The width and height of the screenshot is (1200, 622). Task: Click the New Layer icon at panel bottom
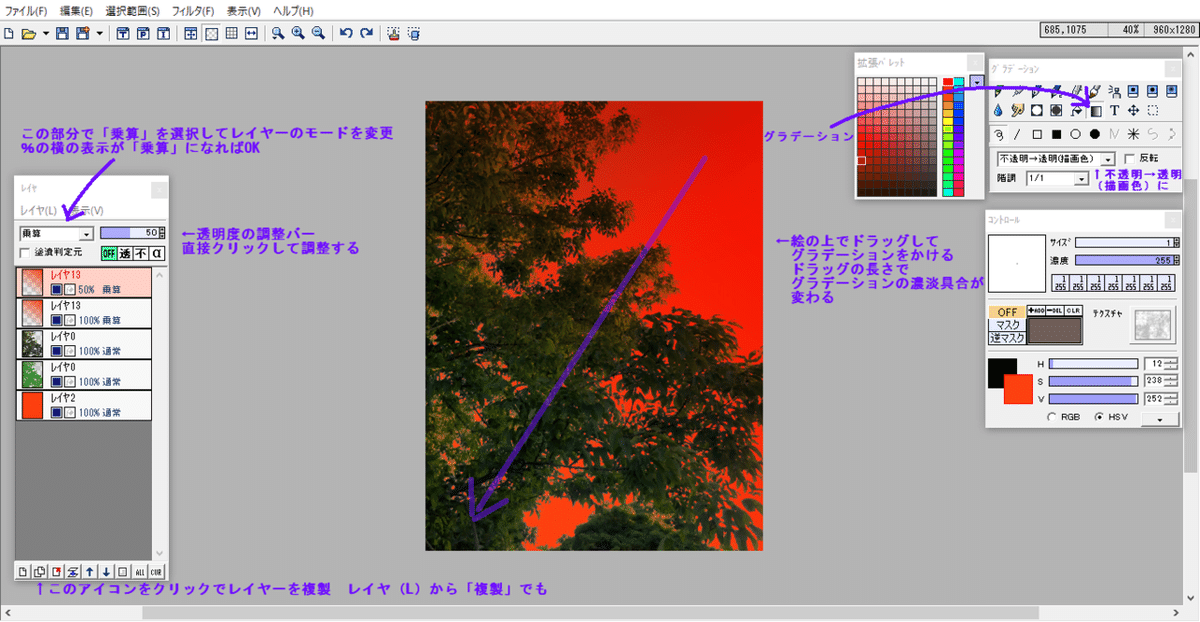click(23, 571)
